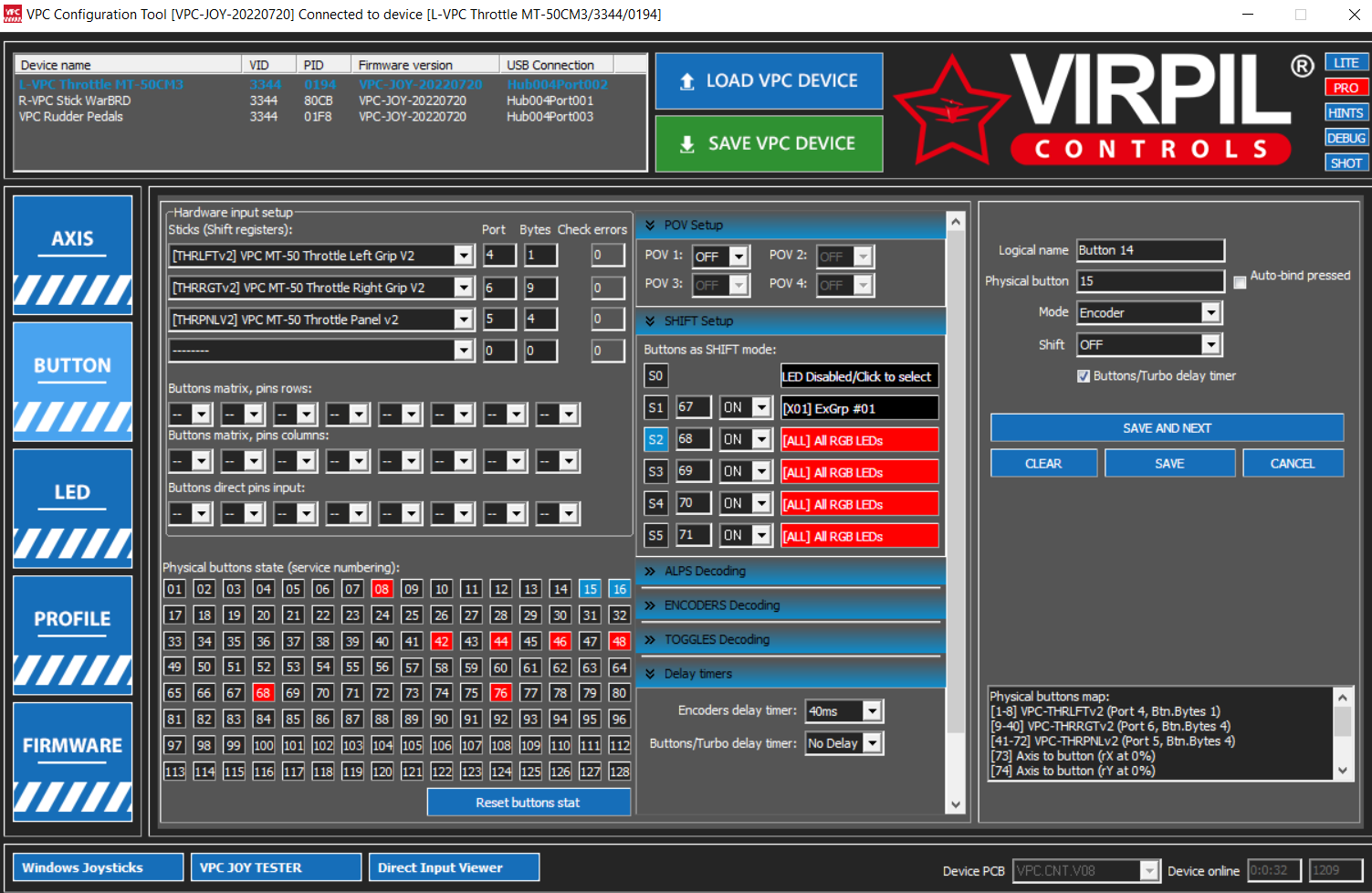Click the S5 shift button

(x=655, y=536)
